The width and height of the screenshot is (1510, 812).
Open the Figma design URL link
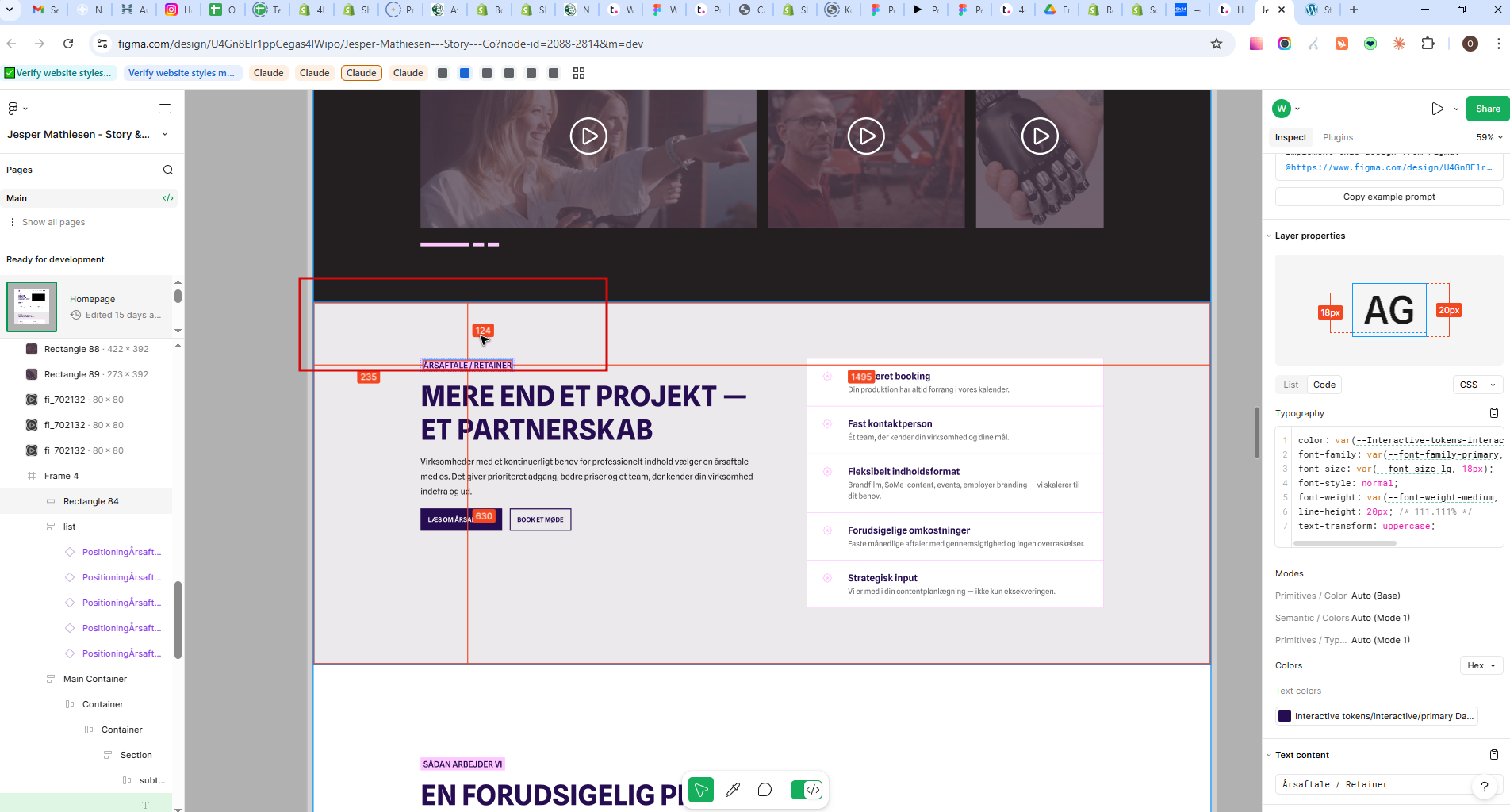(1389, 167)
